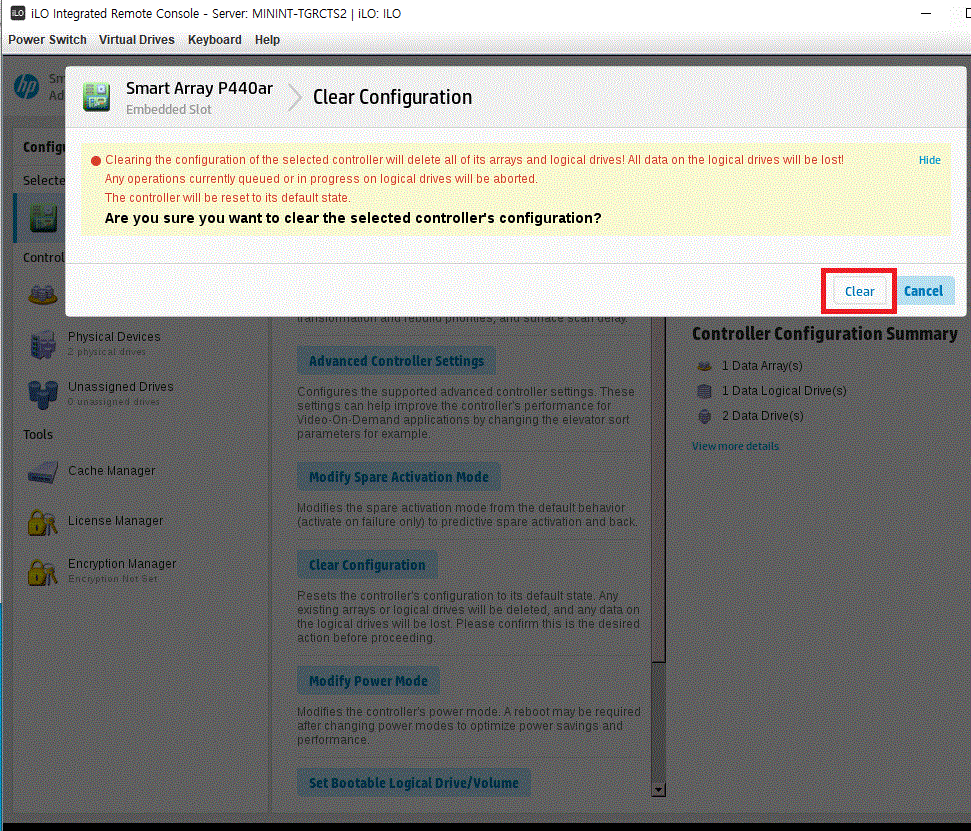The height and width of the screenshot is (831, 971).
Task: Click the Data Logical Drive(s) summary icon
Action: click(x=704, y=391)
